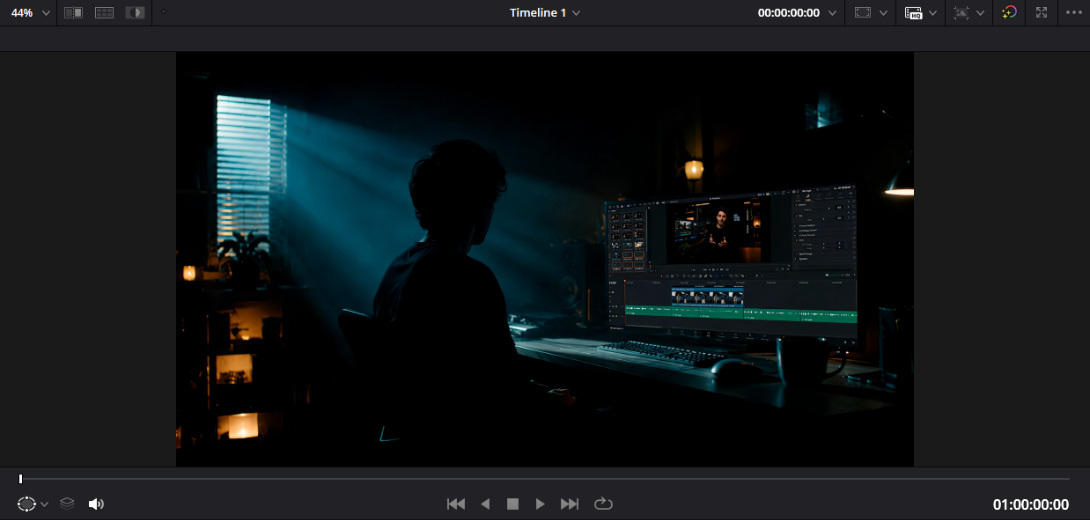Open the on-screen overlay mode dropdown arrow
The width and height of the screenshot is (1090, 520).
pos(44,505)
